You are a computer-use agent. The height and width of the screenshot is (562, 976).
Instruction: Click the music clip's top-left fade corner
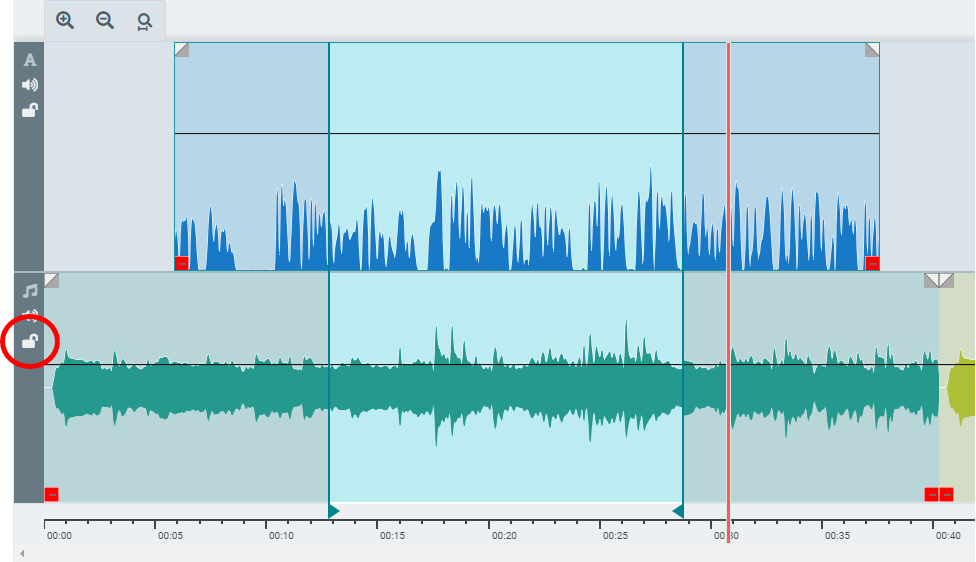click(51, 280)
